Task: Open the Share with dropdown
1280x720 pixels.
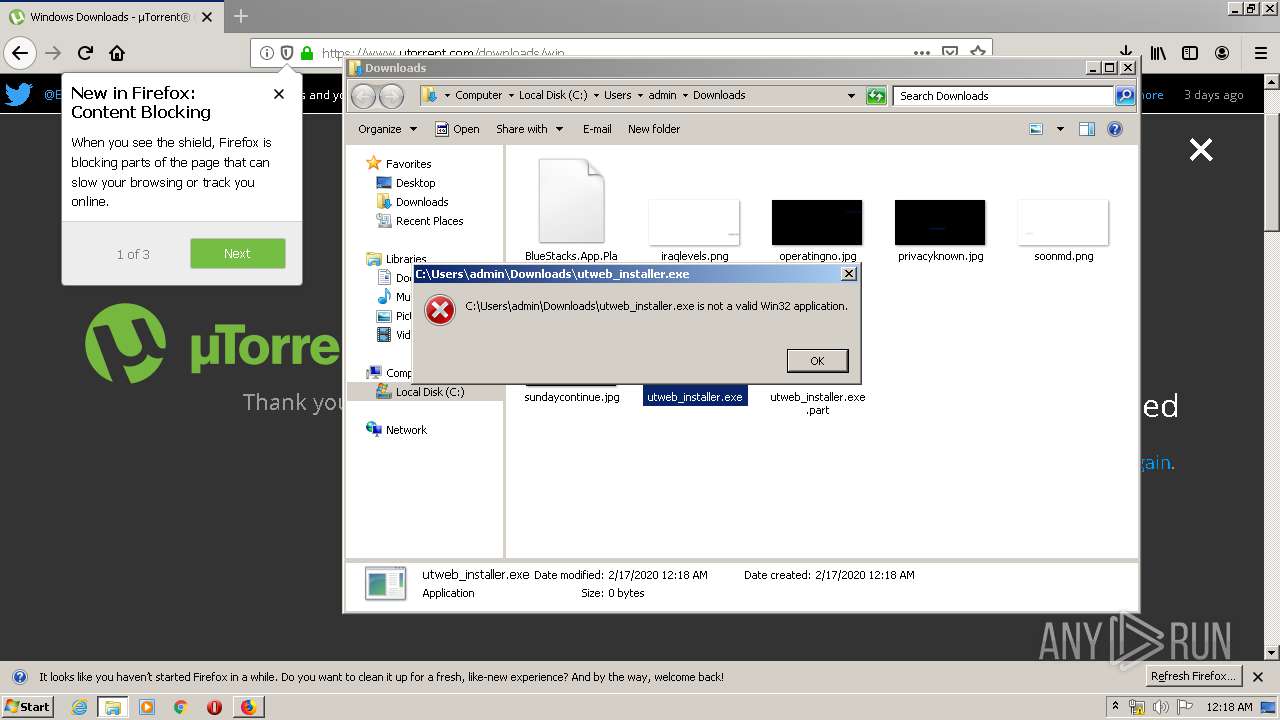Action: tap(530, 129)
